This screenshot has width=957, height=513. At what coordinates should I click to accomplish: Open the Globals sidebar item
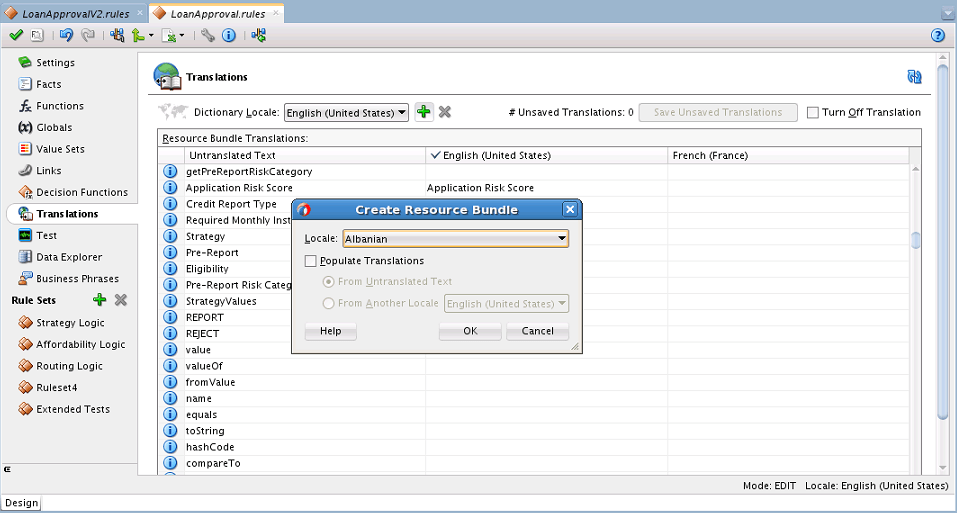[x=54, y=127]
